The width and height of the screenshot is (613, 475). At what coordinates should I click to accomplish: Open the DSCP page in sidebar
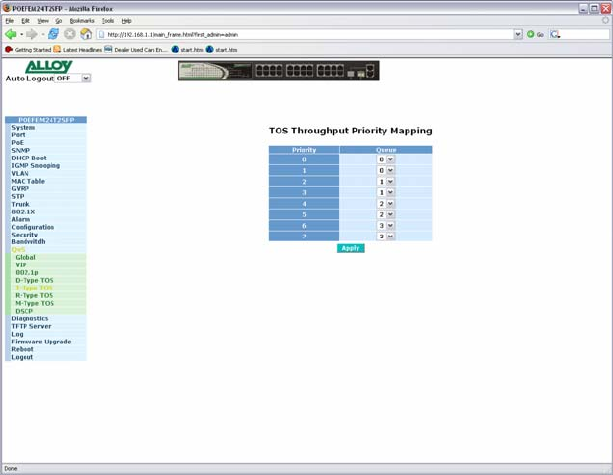(24, 311)
